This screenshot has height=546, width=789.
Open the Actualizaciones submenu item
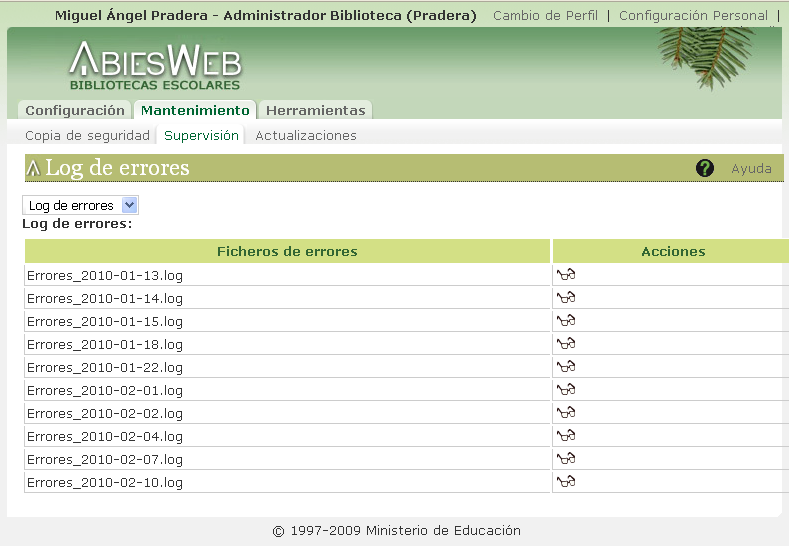306,136
